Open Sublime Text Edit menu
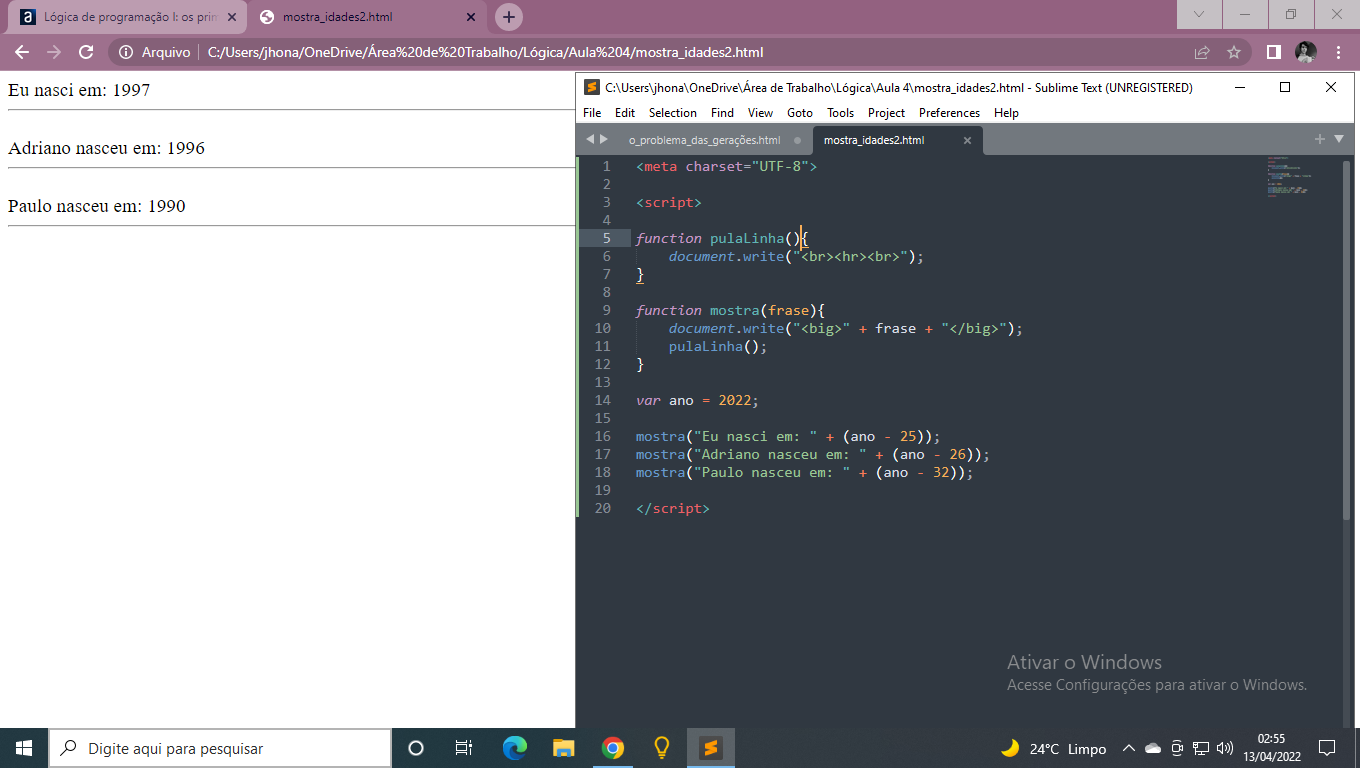Image resolution: width=1360 pixels, height=768 pixels. click(x=625, y=113)
